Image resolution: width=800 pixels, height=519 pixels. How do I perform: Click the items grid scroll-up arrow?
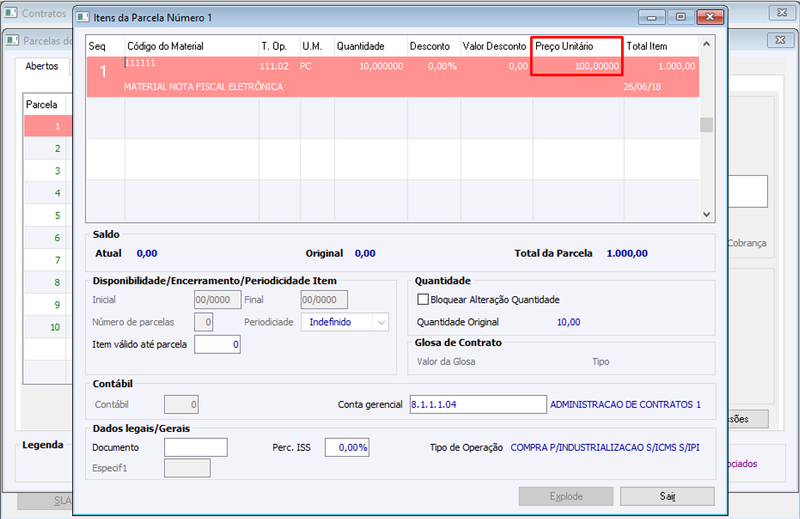pos(707,44)
